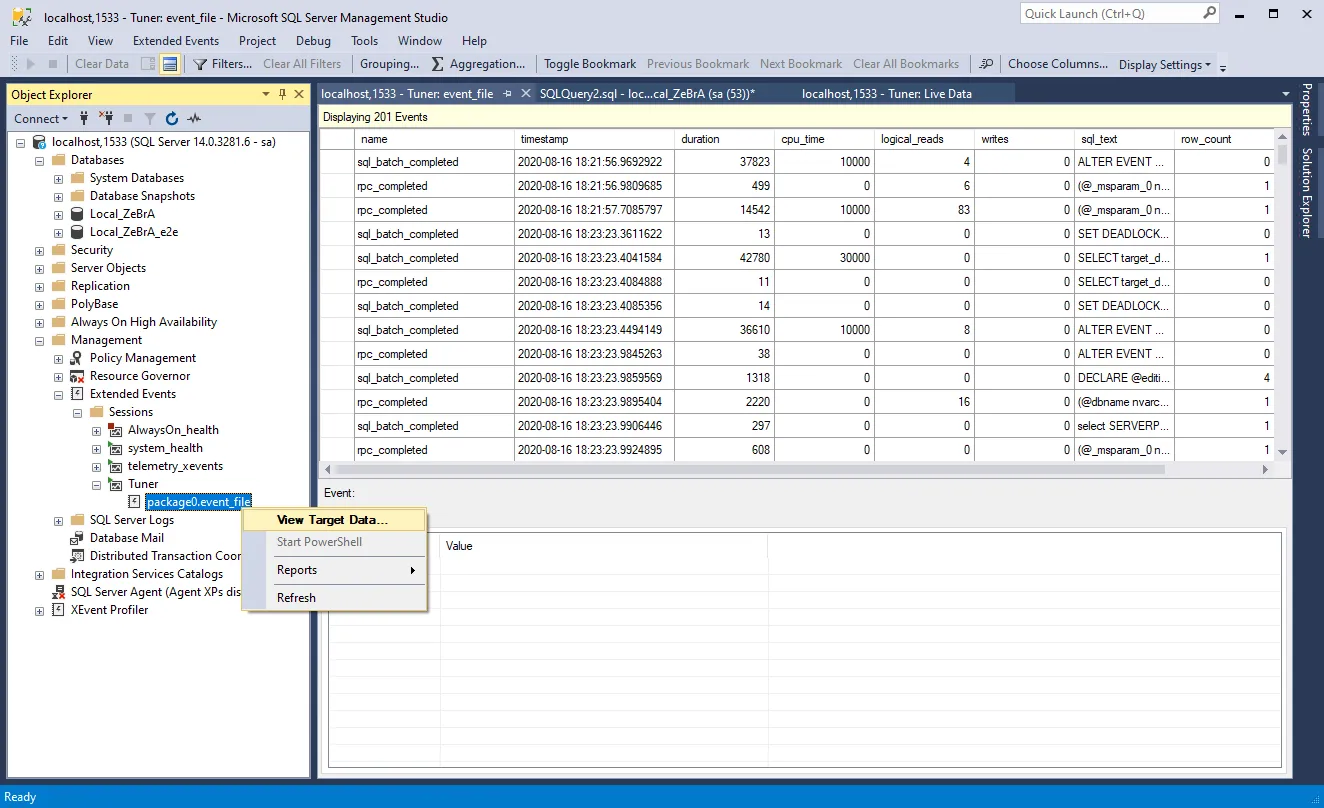
Task: Click the events grid vertical scrollbar thumb
Action: click(x=1283, y=155)
